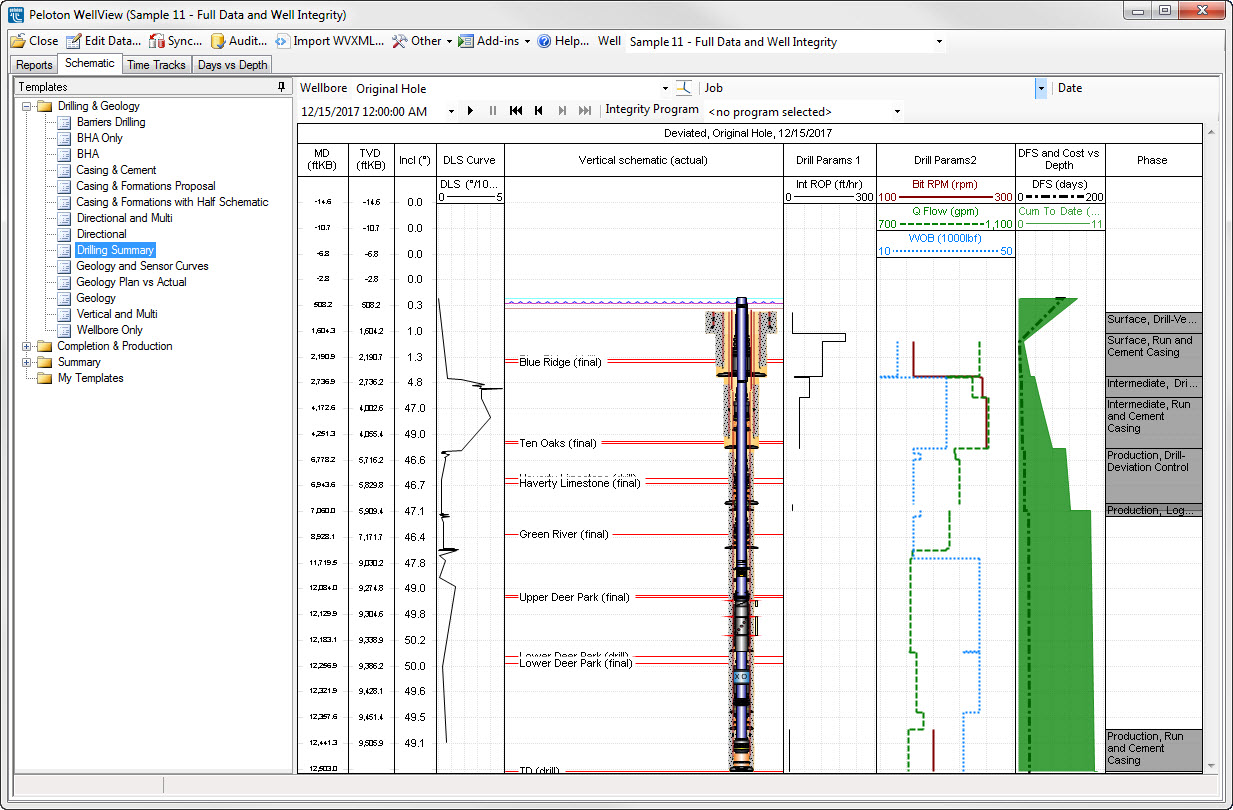Open the Help icon in toolbar
Viewport: 1233px width, 810px height.
pos(544,41)
